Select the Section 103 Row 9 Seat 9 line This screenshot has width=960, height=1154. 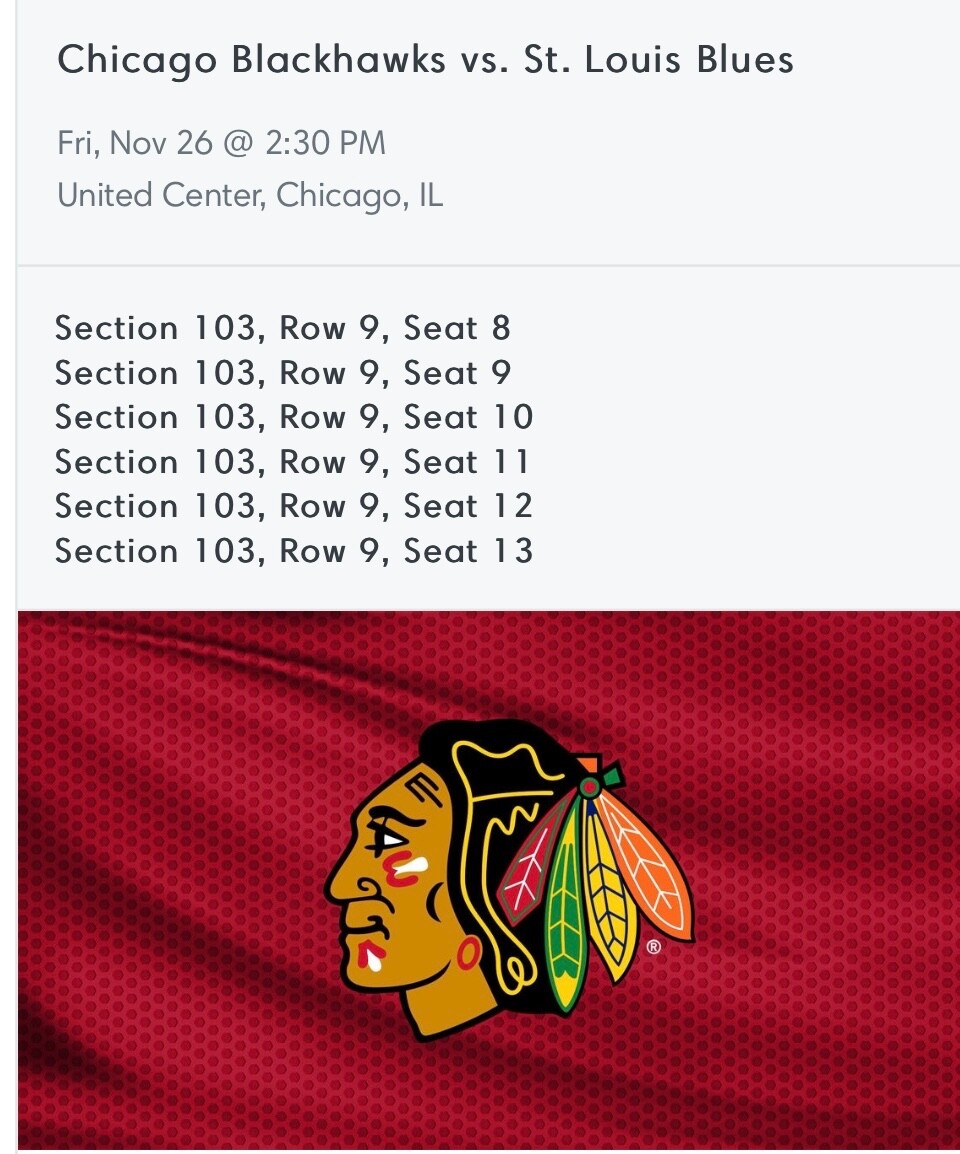click(283, 373)
